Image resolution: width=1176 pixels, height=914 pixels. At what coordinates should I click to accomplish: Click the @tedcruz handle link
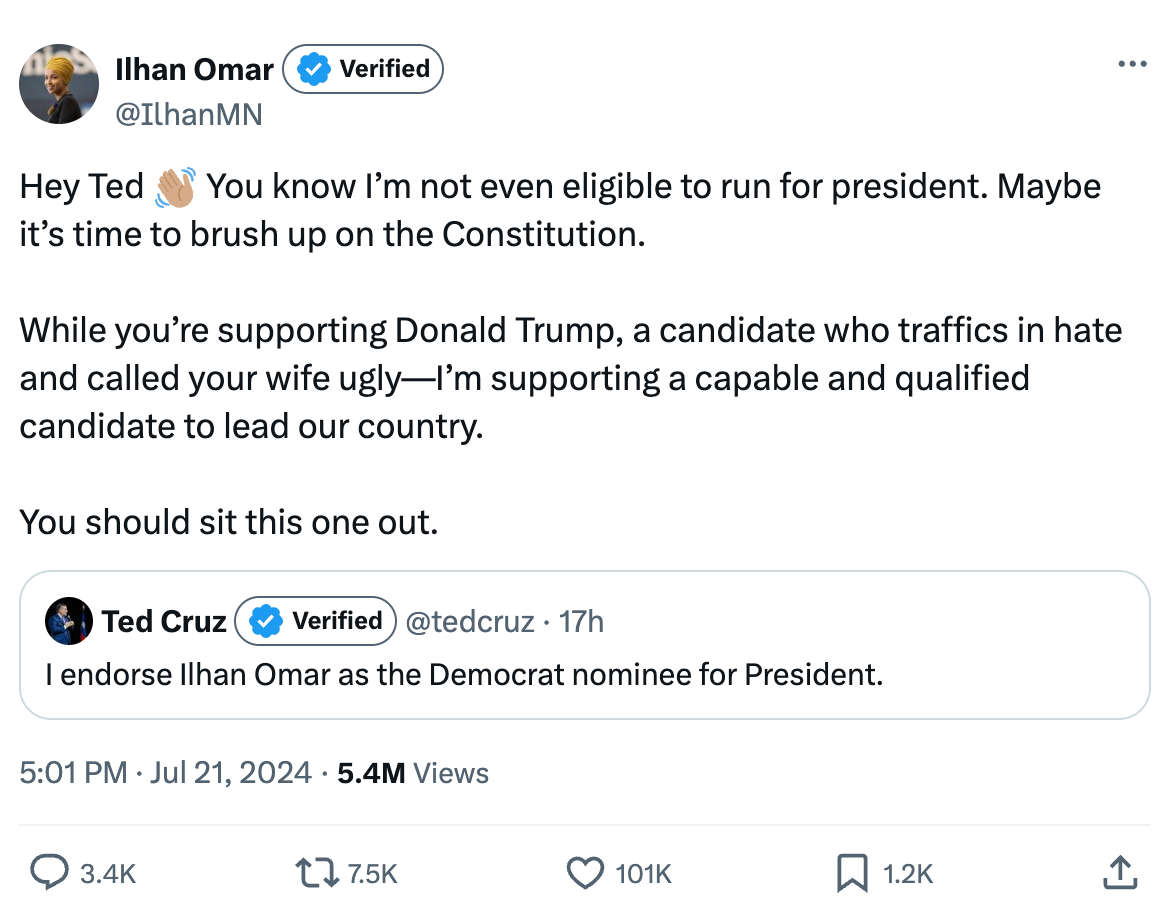tap(472, 621)
